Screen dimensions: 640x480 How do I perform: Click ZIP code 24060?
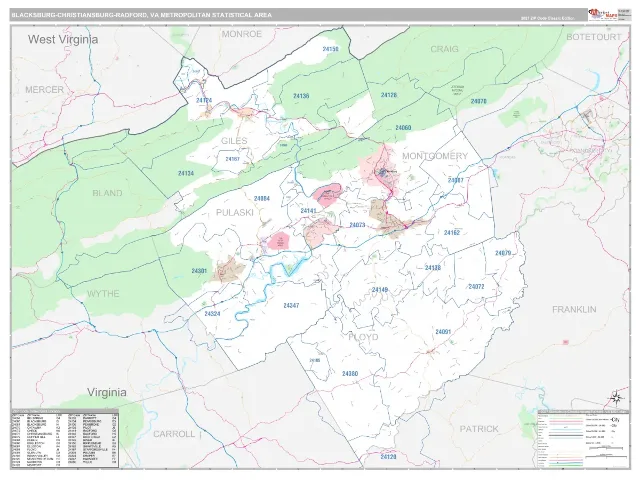403,128
